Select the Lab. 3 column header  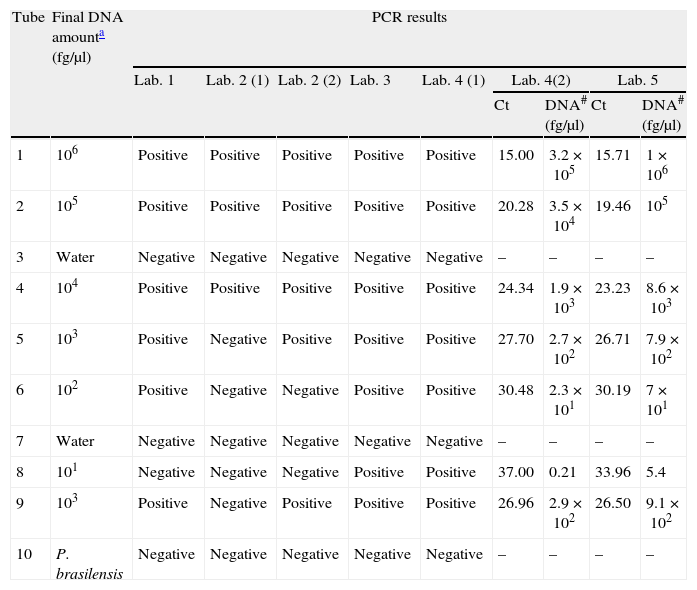pyautogui.click(x=369, y=80)
